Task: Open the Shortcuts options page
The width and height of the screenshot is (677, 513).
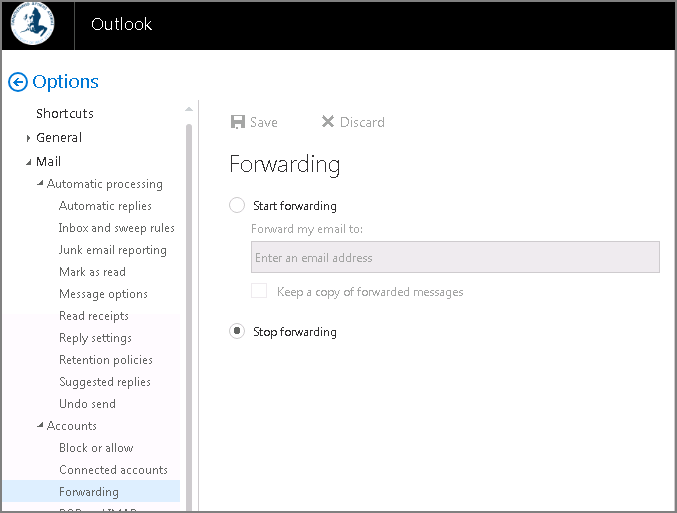Action: click(x=65, y=114)
